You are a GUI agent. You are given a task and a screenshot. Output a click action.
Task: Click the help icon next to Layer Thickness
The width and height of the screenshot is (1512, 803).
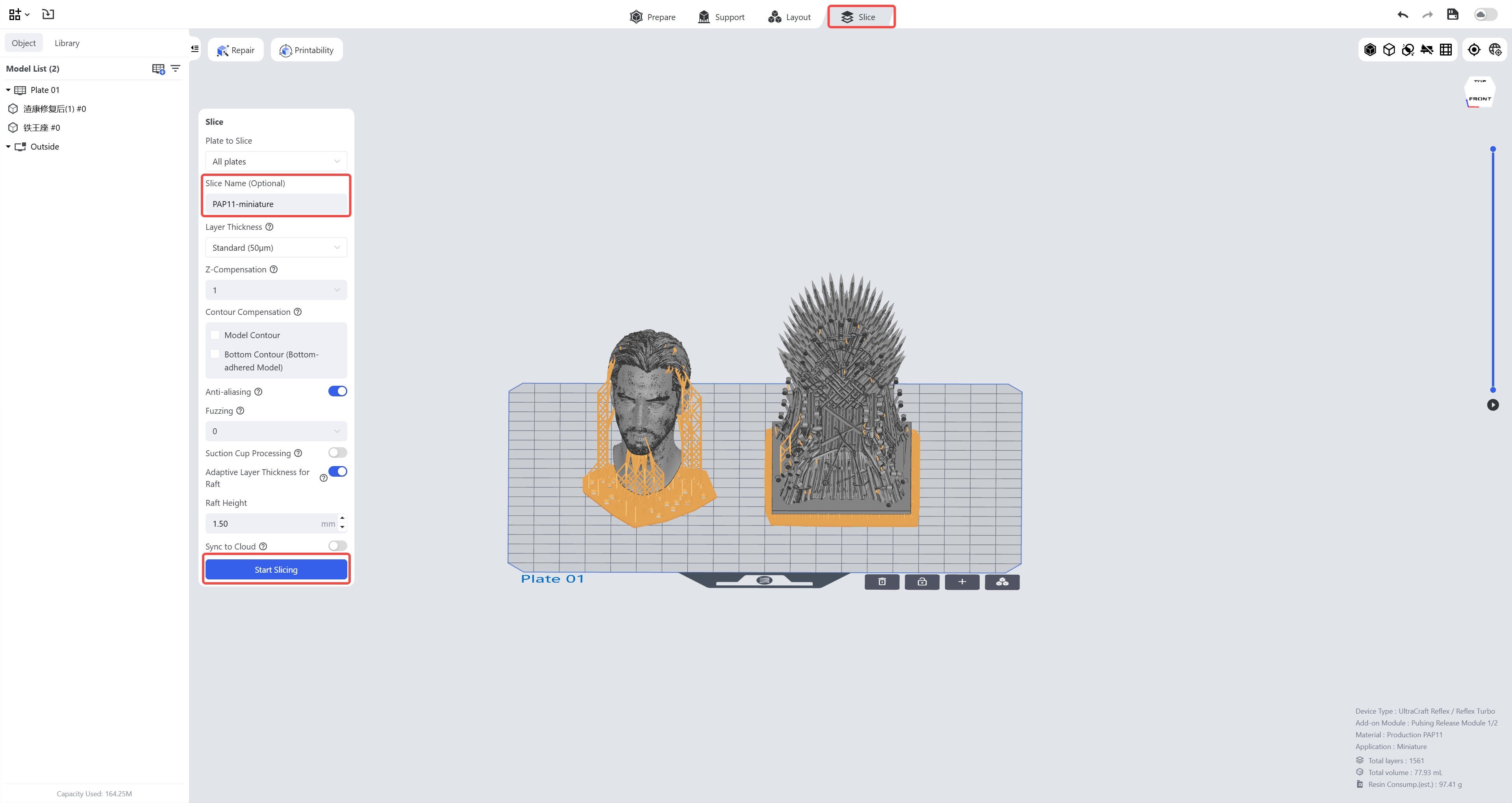pos(269,227)
